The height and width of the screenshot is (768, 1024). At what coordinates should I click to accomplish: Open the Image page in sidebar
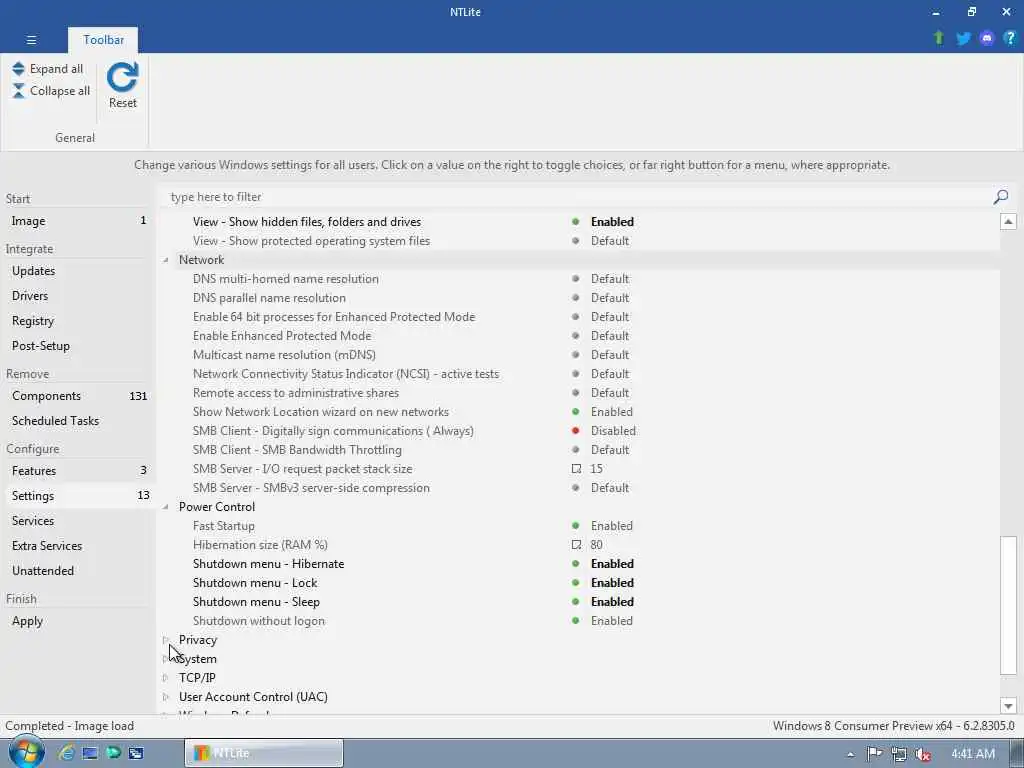point(77,221)
